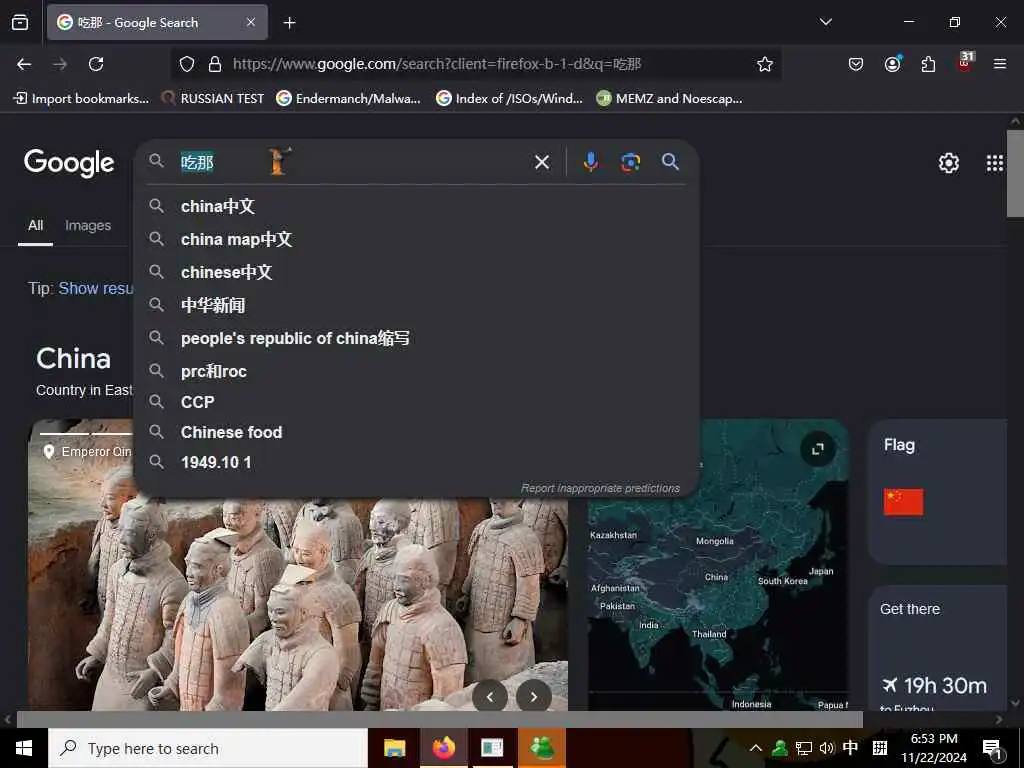Open Google quick settings gear
This screenshot has width=1024, height=768.
948,163
